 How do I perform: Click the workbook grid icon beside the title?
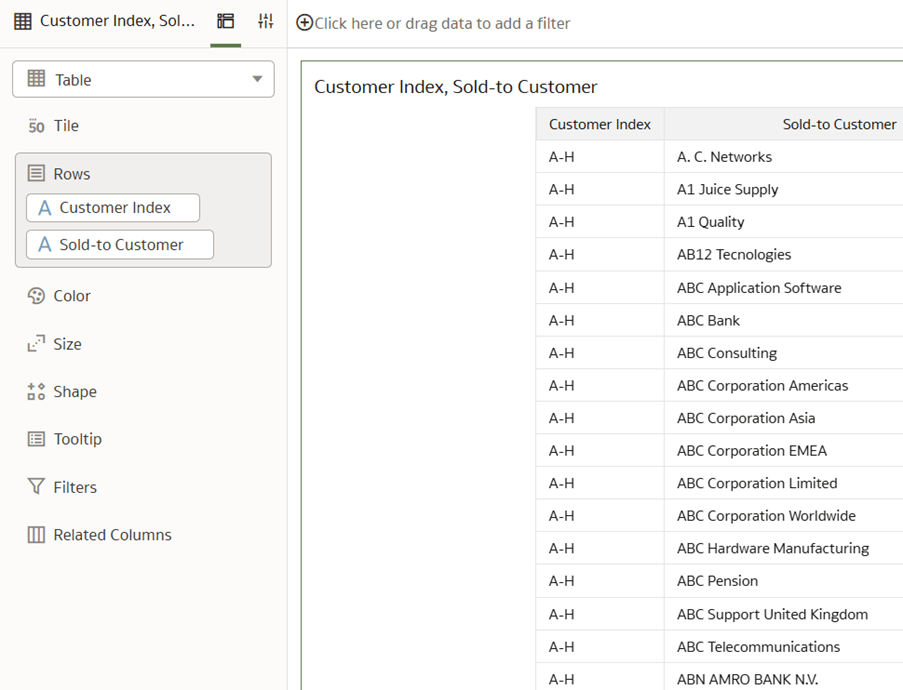click(x=21, y=21)
